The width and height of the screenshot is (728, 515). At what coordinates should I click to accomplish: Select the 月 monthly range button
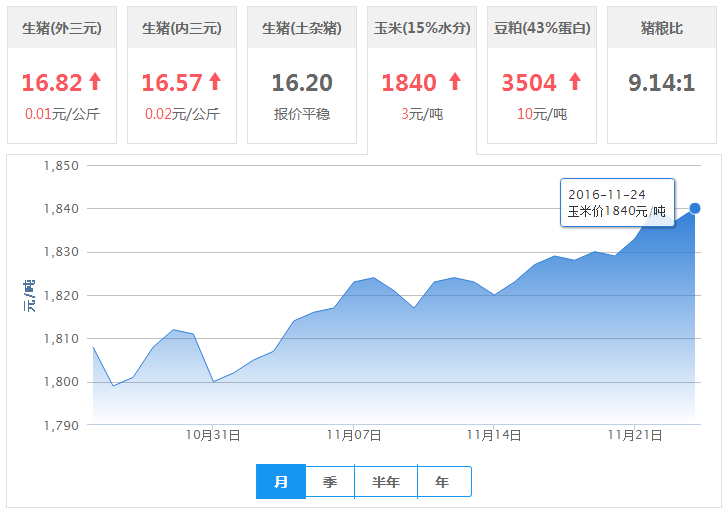(x=281, y=482)
